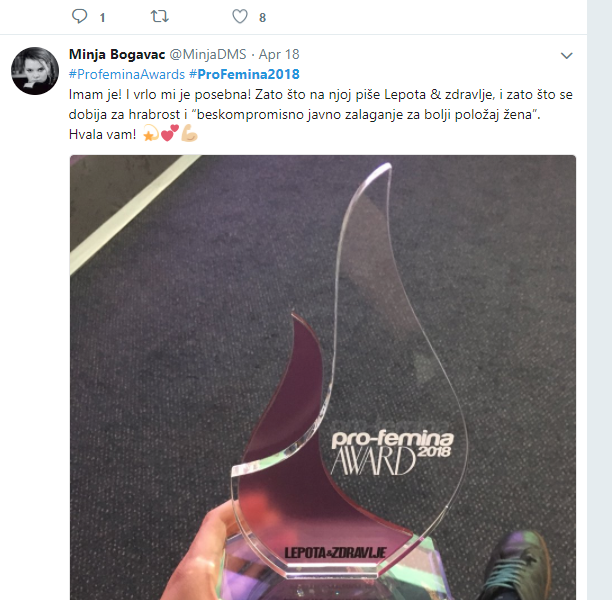The width and height of the screenshot is (612, 600).
Task: Like the tweet with the heart icon
Action: tap(240, 16)
